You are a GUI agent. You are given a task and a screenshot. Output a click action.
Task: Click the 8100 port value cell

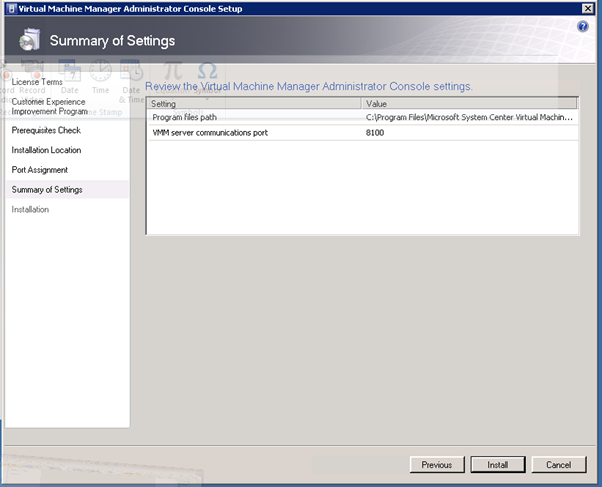(375, 133)
